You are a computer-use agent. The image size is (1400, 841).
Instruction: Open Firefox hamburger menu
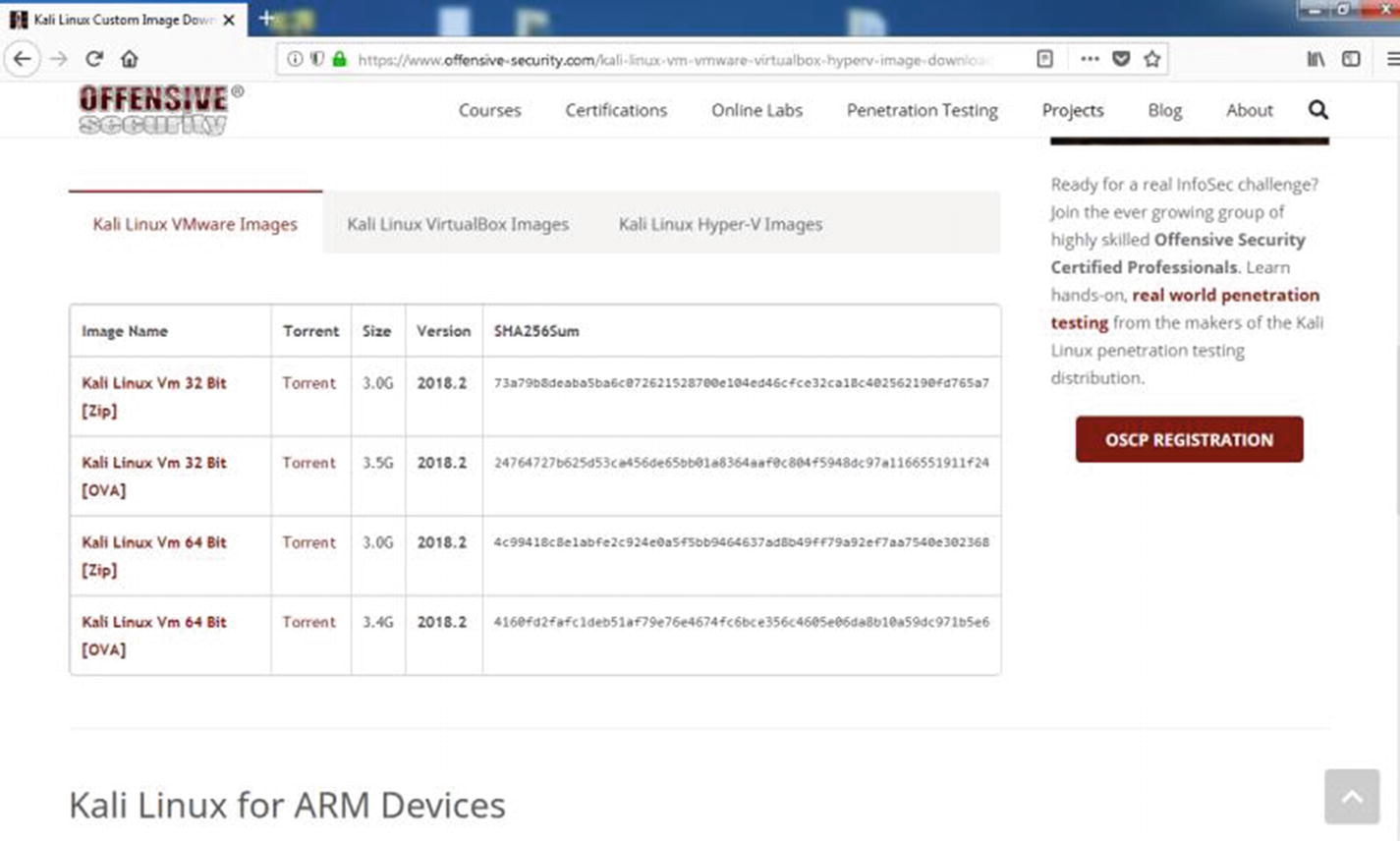[1392, 59]
